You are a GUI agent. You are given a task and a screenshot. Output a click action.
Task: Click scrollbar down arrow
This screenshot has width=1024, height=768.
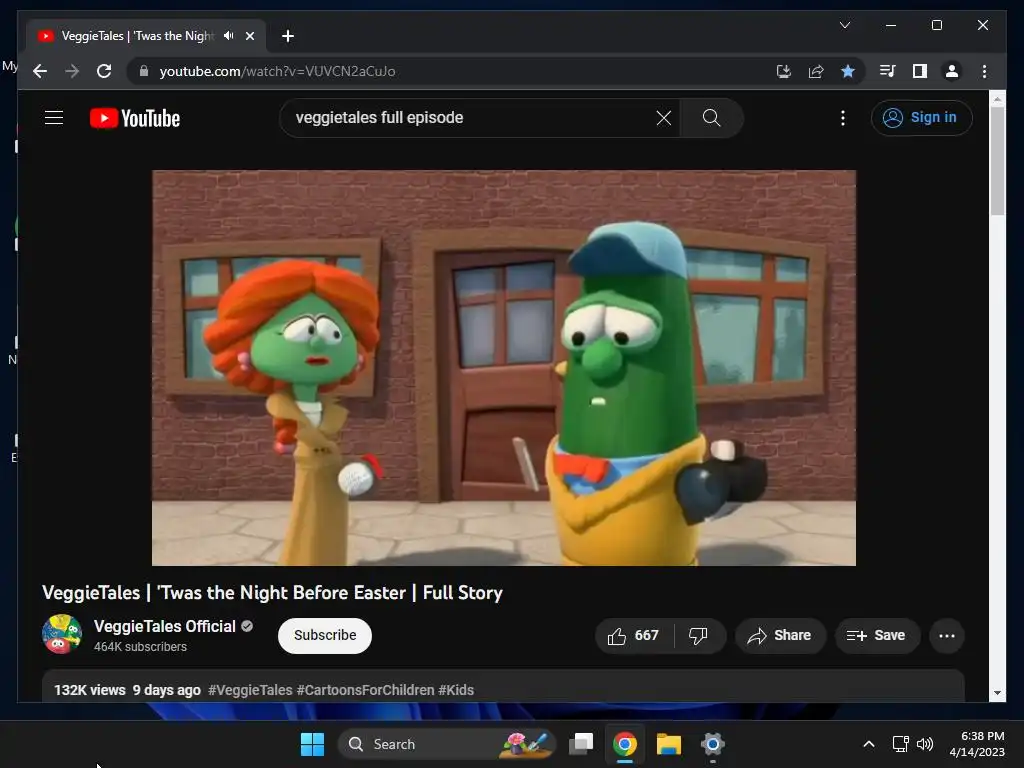point(997,693)
